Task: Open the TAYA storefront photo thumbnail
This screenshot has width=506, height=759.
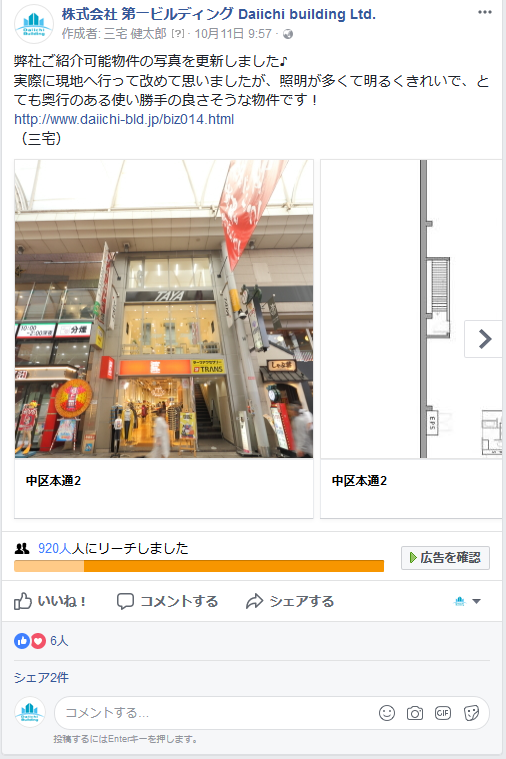Action: (x=164, y=309)
